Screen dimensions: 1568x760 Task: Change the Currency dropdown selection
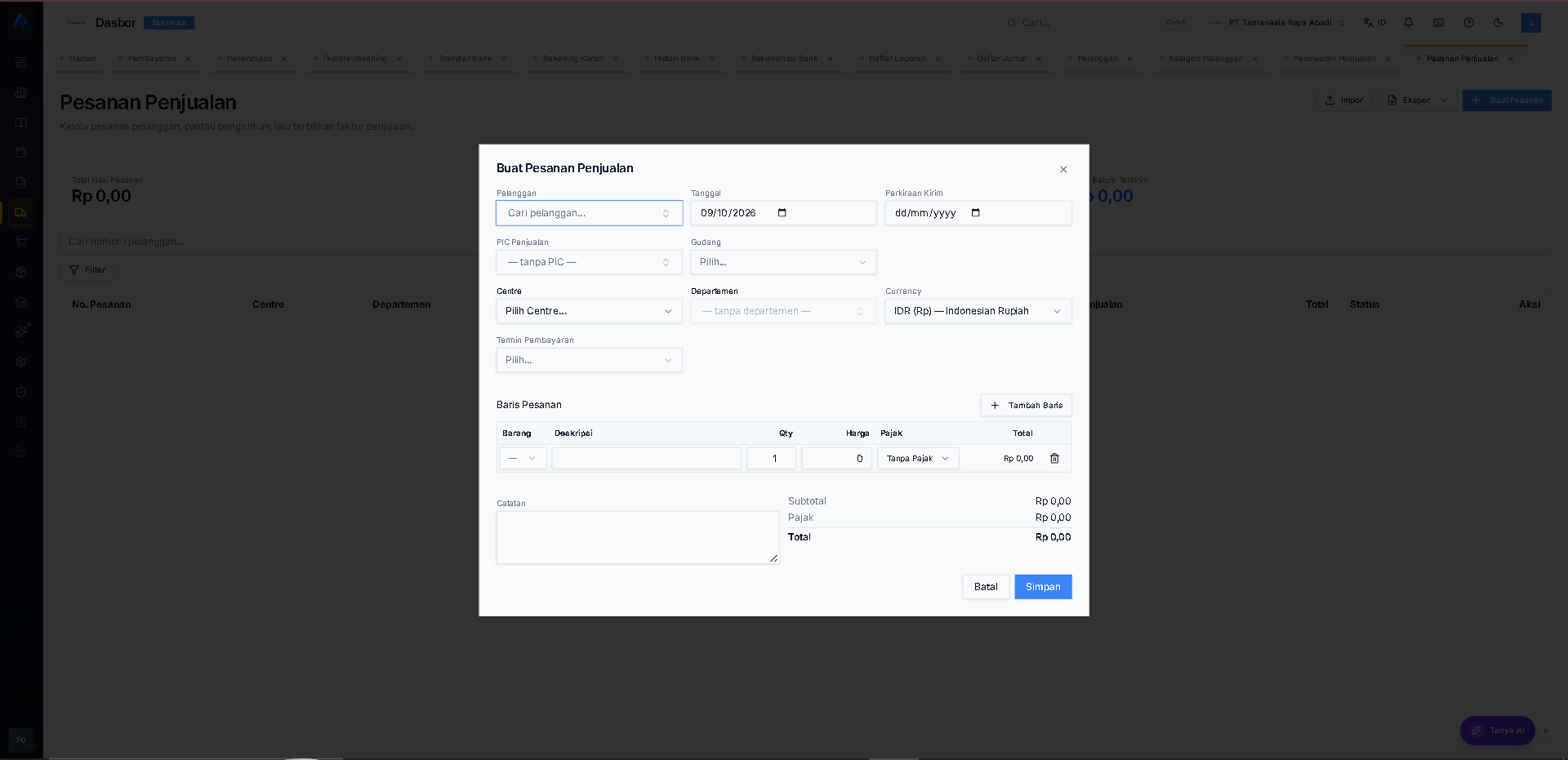click(978, 311)
